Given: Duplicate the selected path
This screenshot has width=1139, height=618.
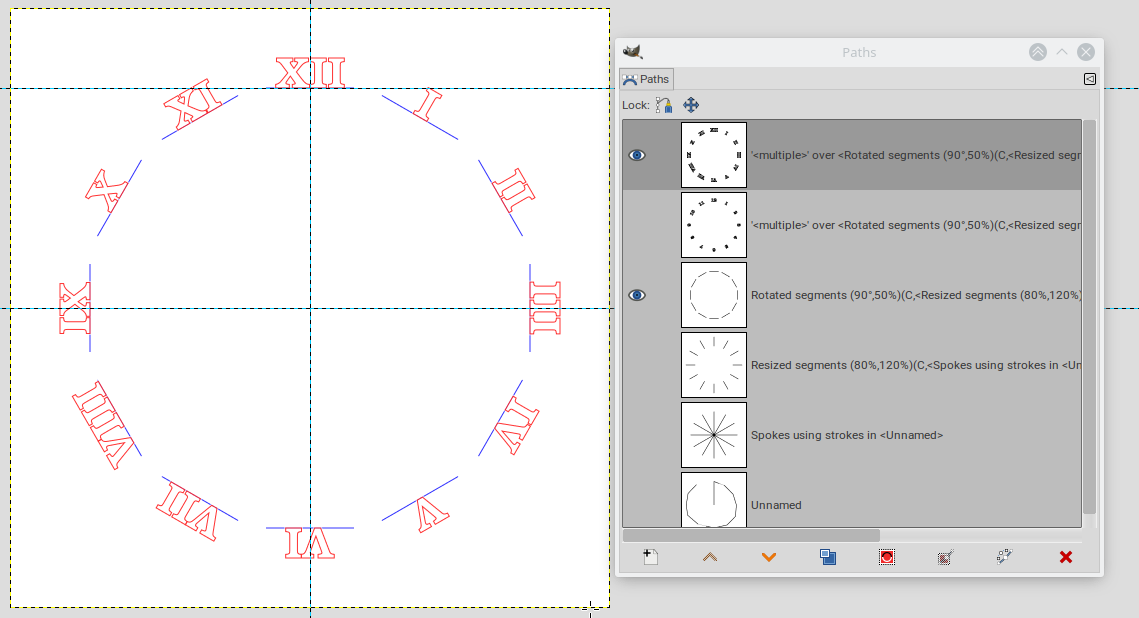Looking at the screenshot, I should (827, 557).
